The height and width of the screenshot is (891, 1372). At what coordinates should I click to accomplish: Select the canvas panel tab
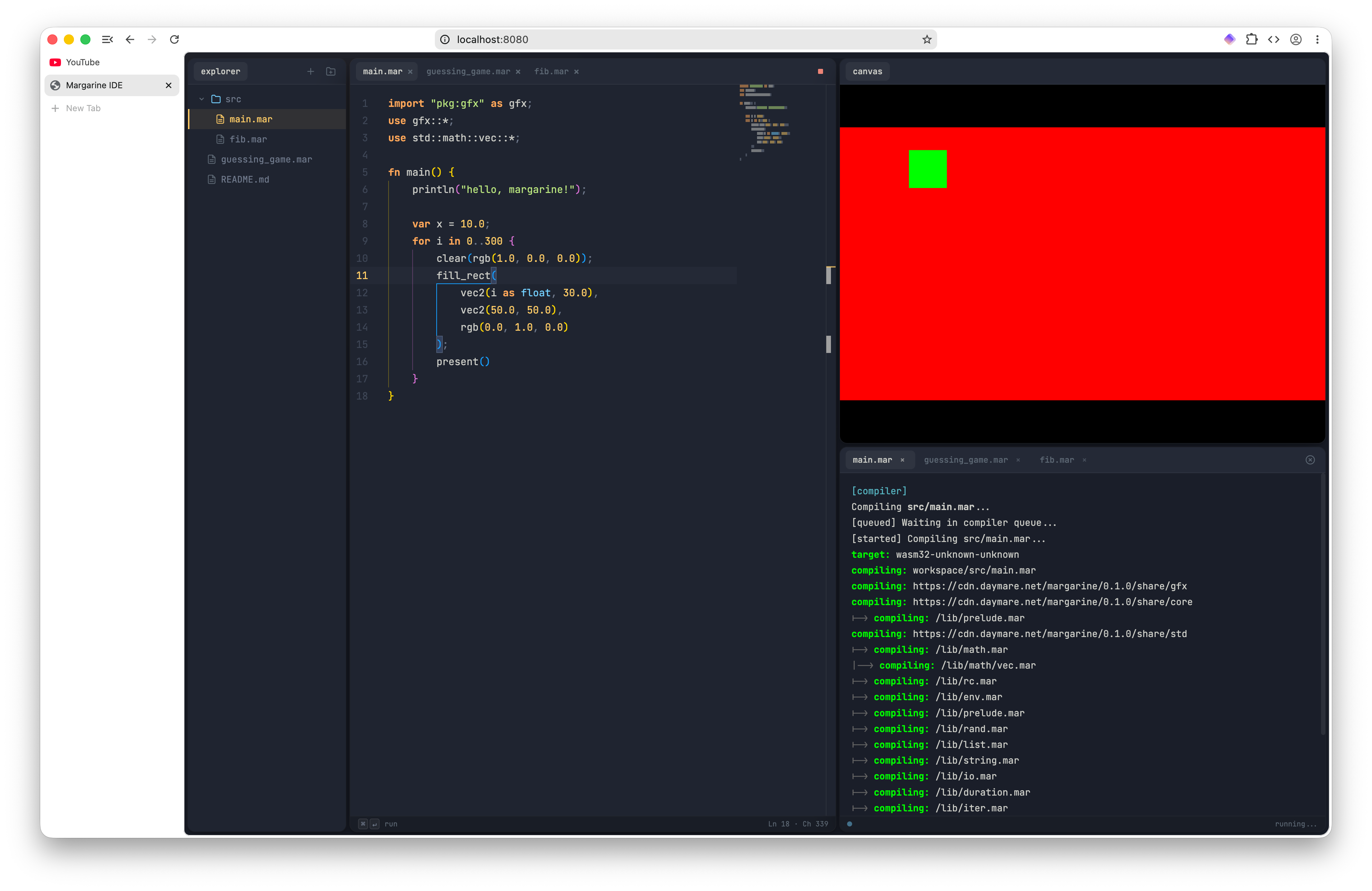[x=868, y=71]
